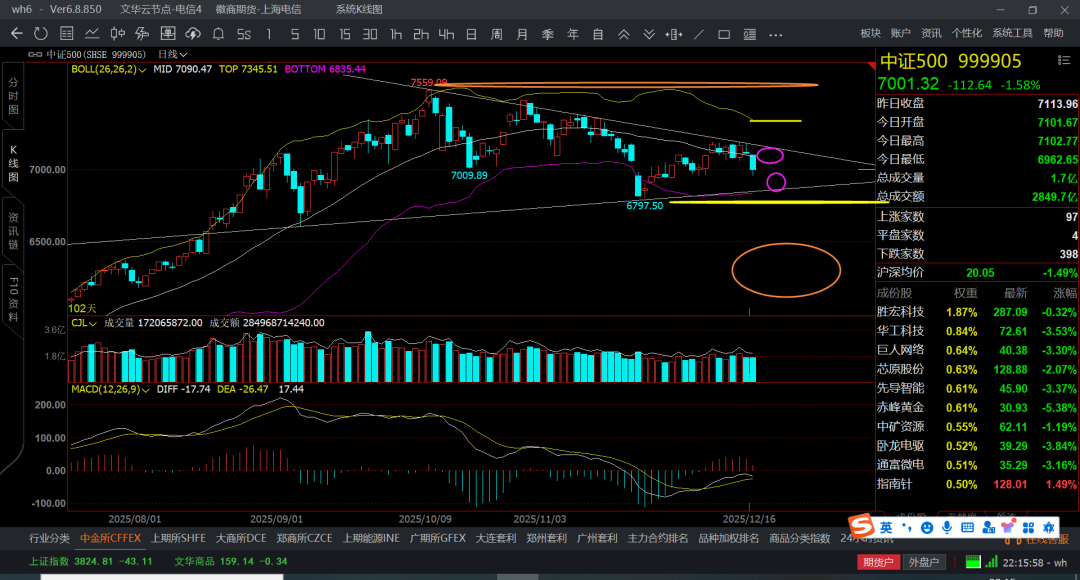Open the 板块 menu
Screen dimensions: 1080x580
[871, 33]
